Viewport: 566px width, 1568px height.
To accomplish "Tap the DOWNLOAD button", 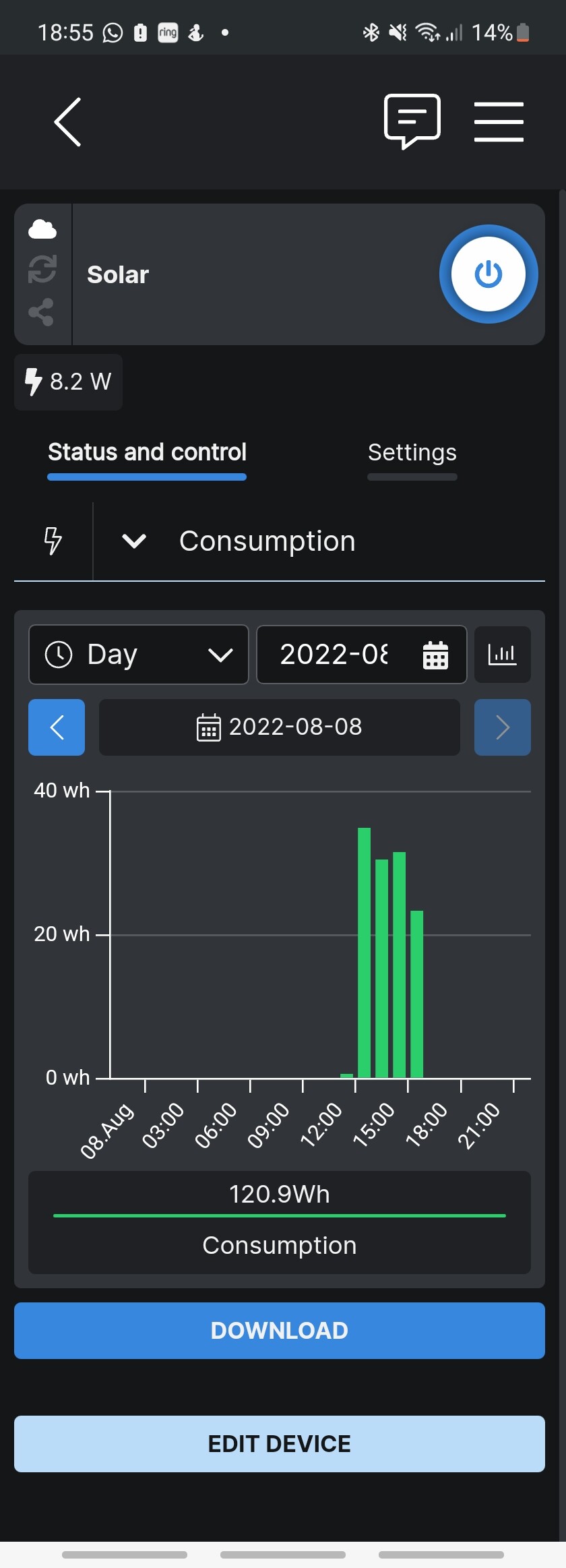I will [280, 1331].
